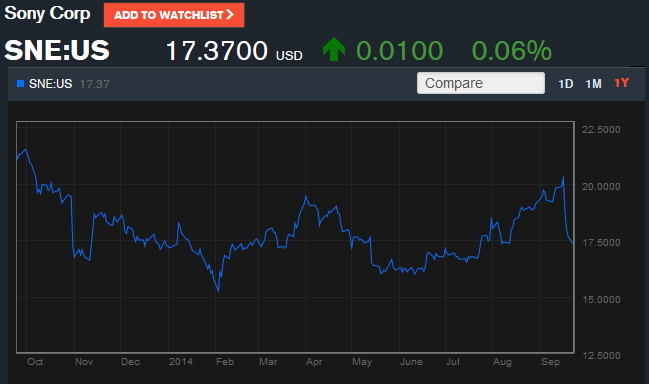Click the Add to Watchlist button
Viewport: 649px width, 384px height.
[174, 15]
